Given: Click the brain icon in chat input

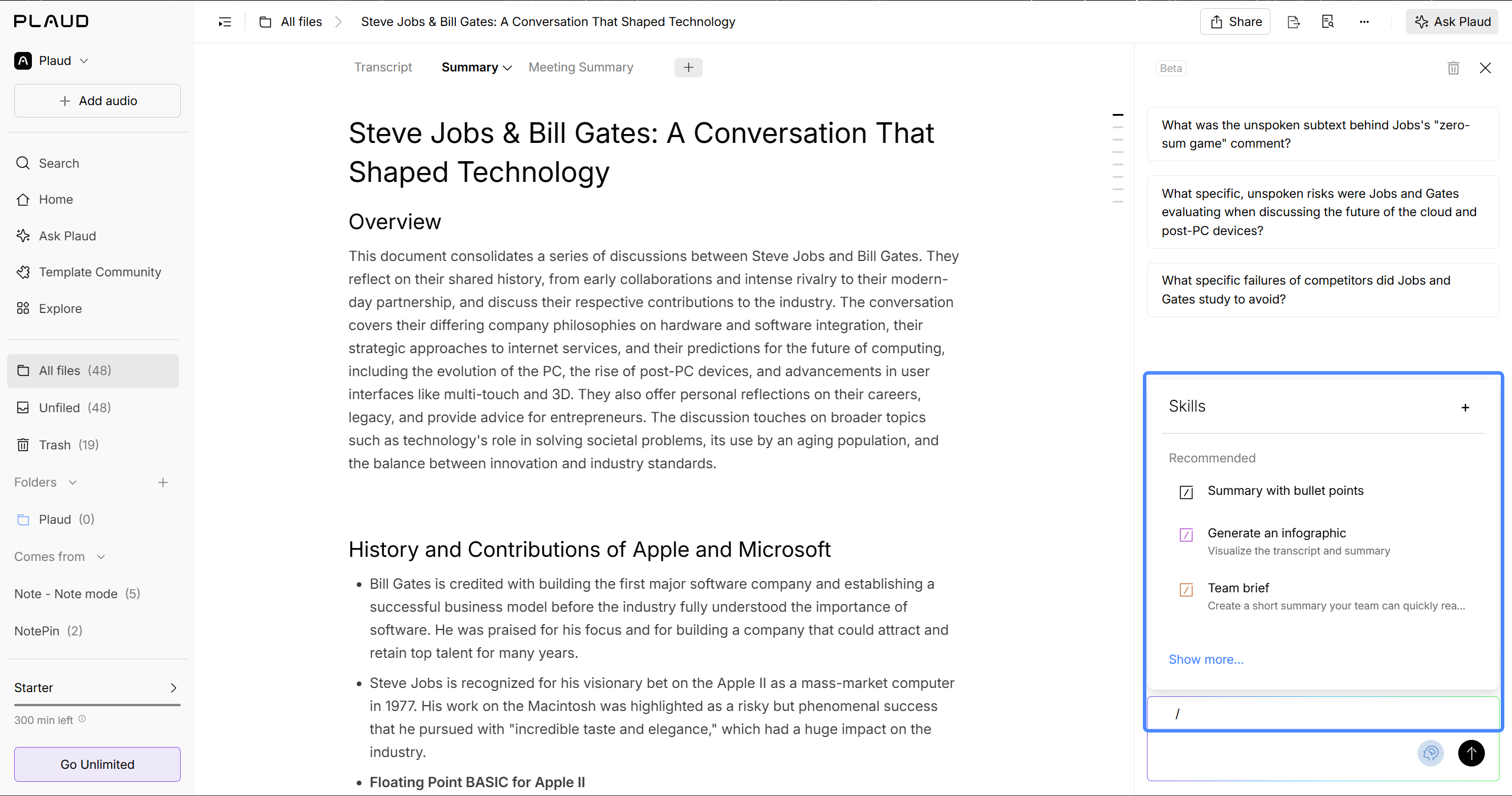Looking at the screenshot, I should tap(1430, 753).
